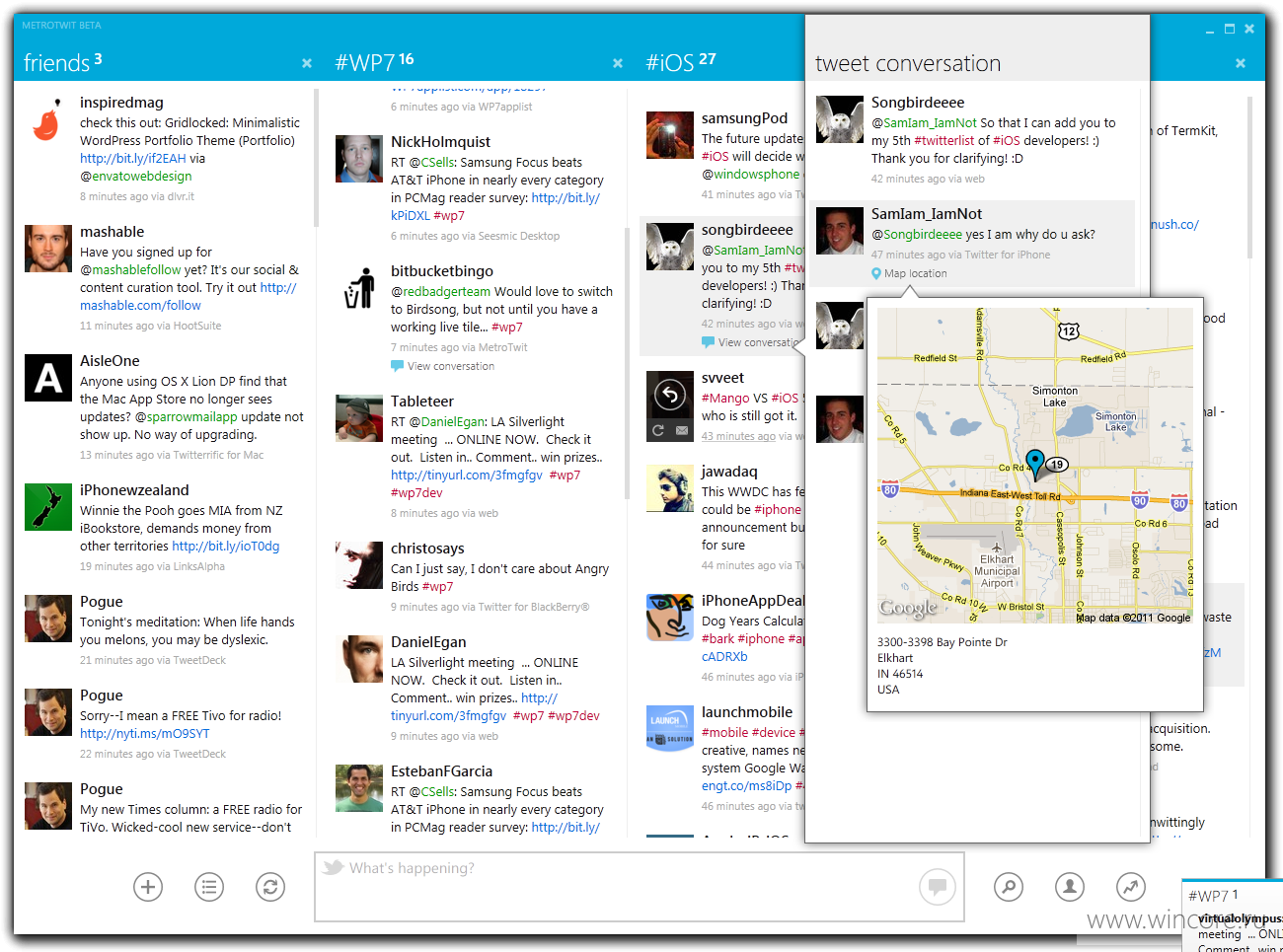The width and height of the screenshot is (1283, 952).
Task: Follow the mashable.com/follow link
Action: click(x=140, y=305)
